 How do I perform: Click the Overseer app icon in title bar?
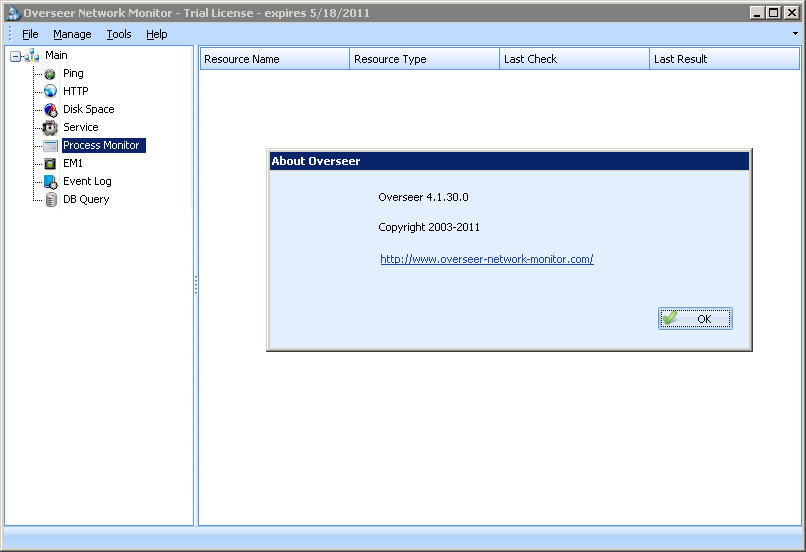point(13,13)
